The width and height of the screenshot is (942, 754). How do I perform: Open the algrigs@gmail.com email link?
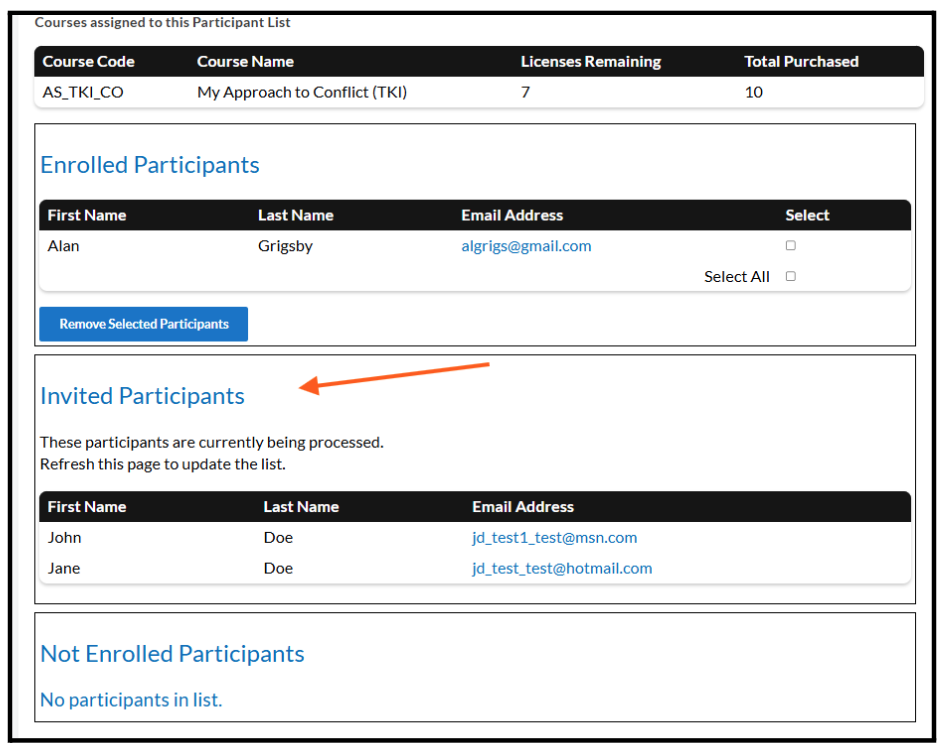(x=526, y=246)
